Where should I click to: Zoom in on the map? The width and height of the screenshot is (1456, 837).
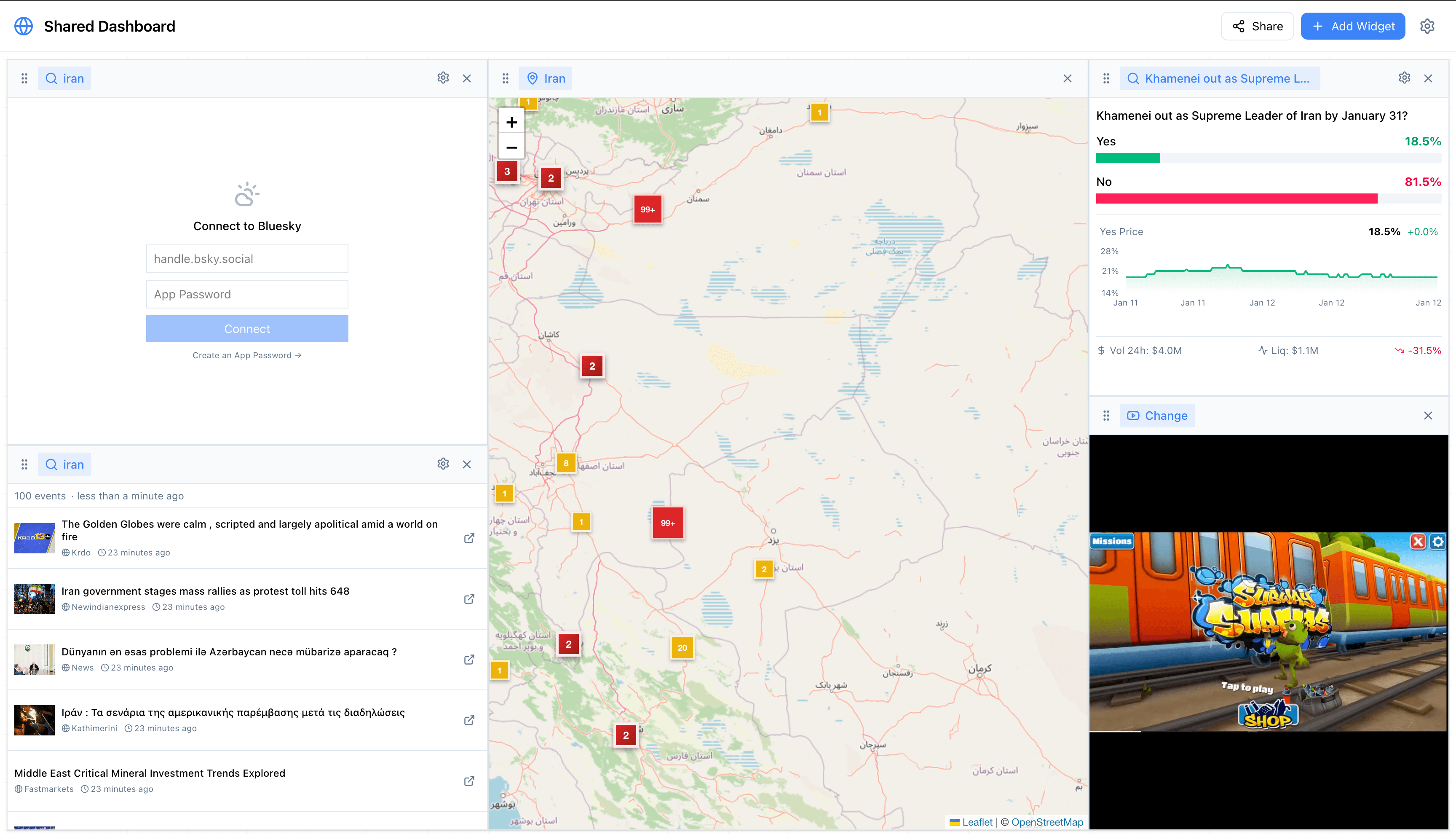[511, 123]
